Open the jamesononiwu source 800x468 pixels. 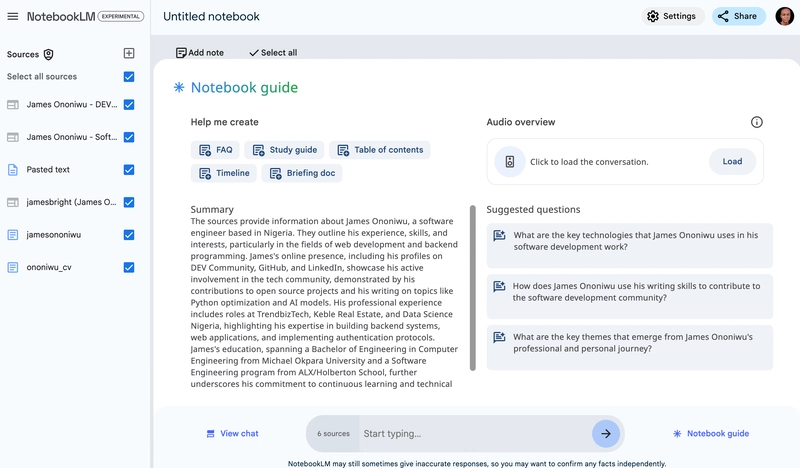pos(54,235)
